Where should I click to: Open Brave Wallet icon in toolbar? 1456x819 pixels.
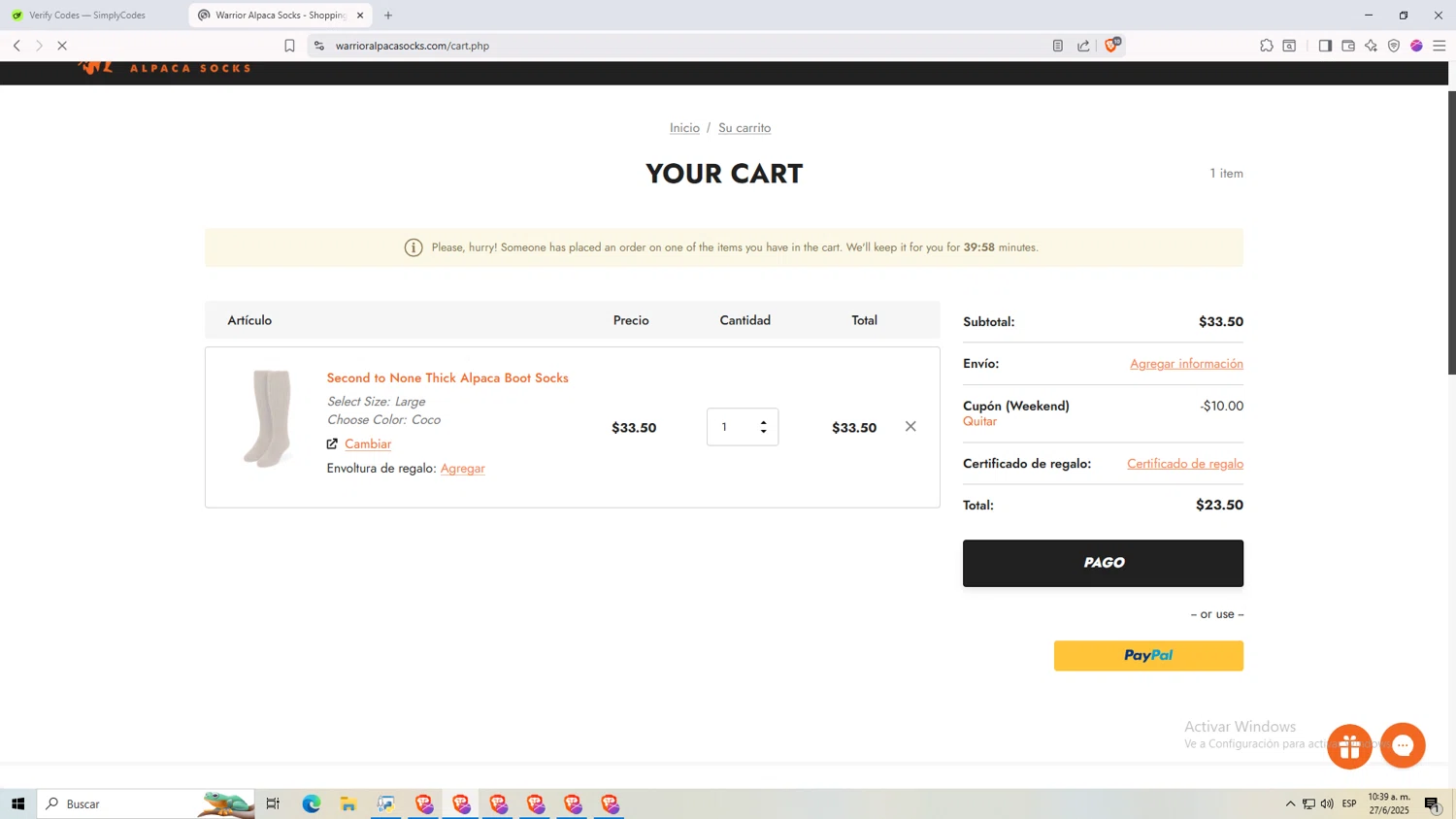(x=1348, y=46)
